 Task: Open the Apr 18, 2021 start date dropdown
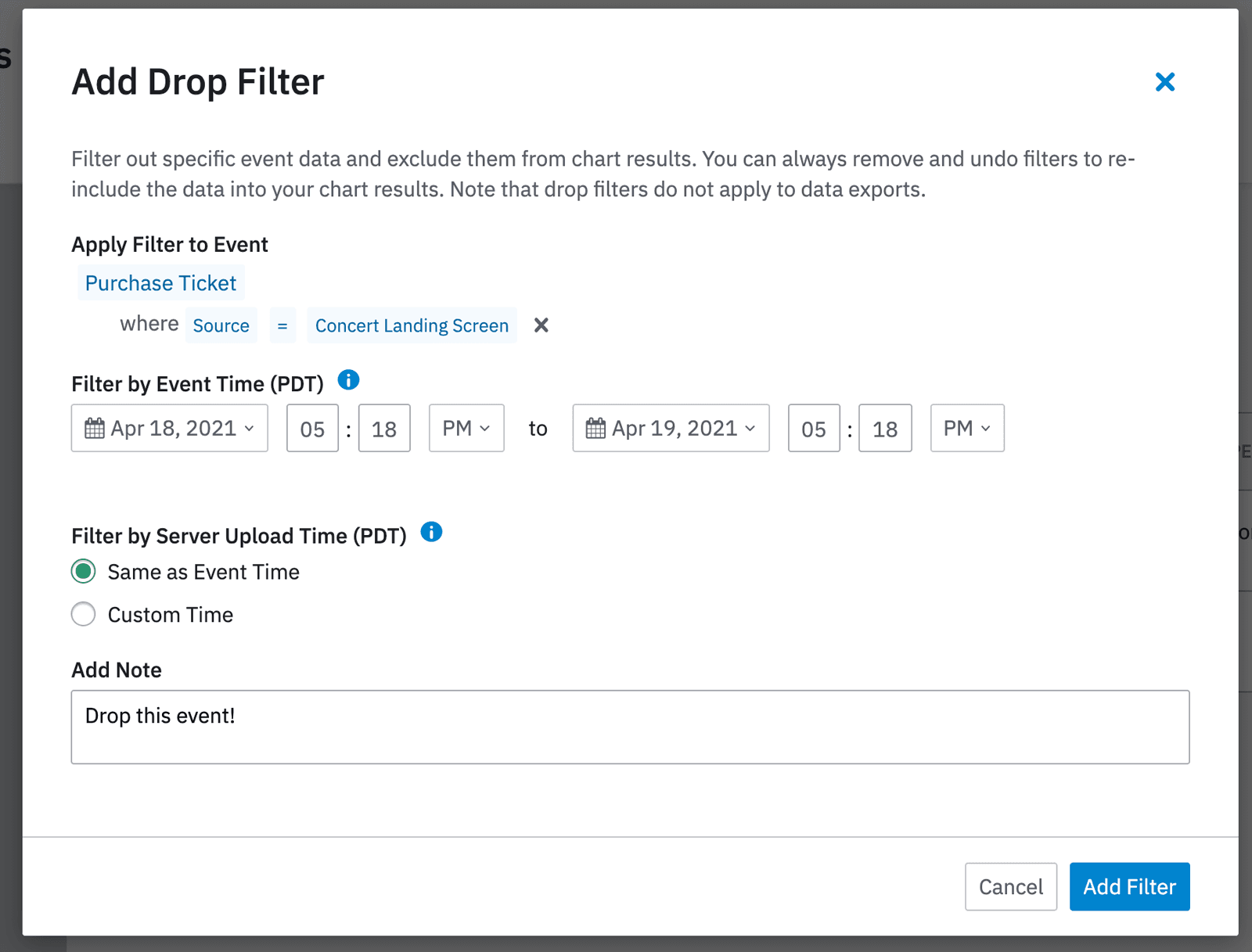coord(170,429)
